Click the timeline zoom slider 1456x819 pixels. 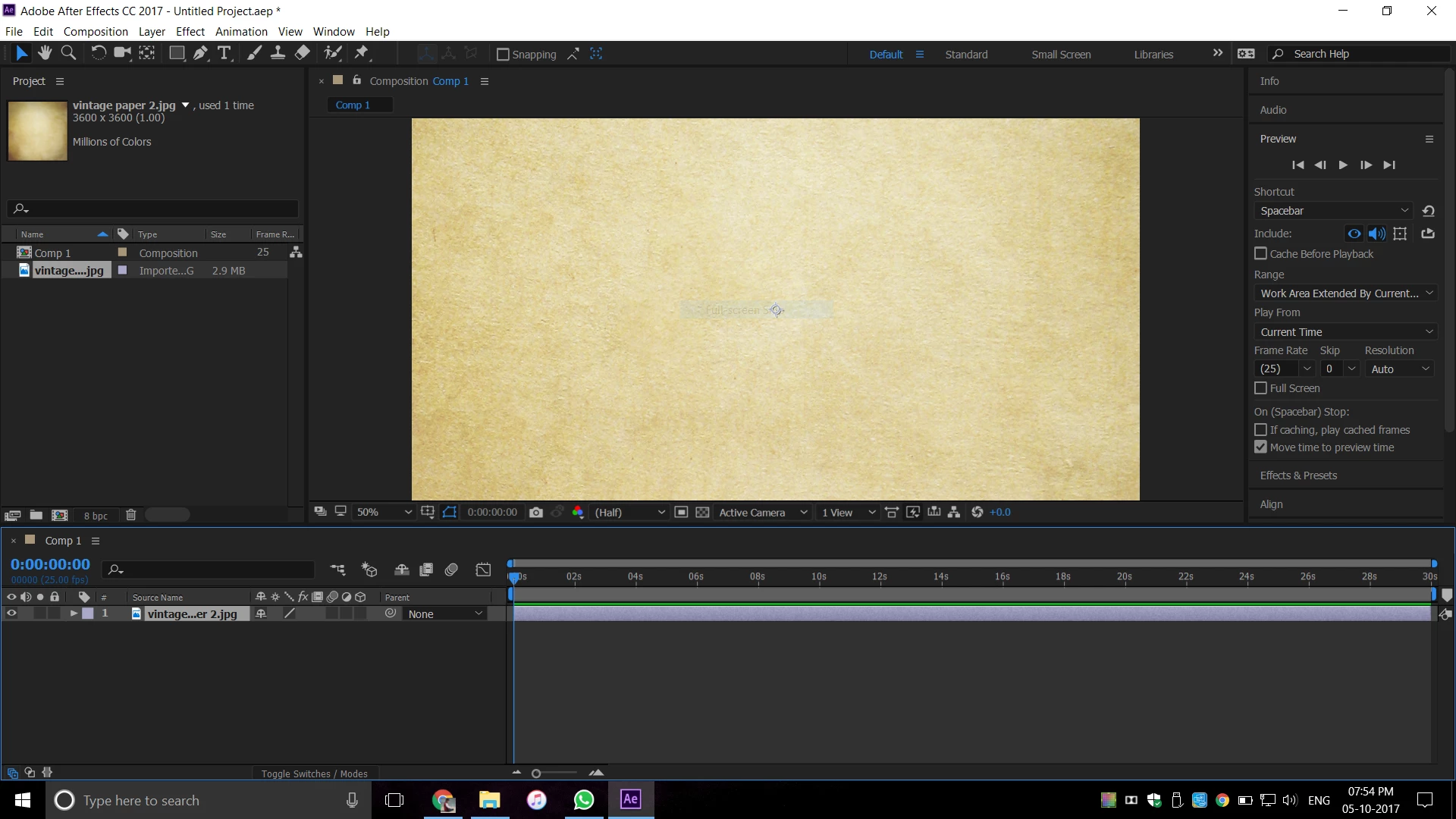(x=537, y=773)
